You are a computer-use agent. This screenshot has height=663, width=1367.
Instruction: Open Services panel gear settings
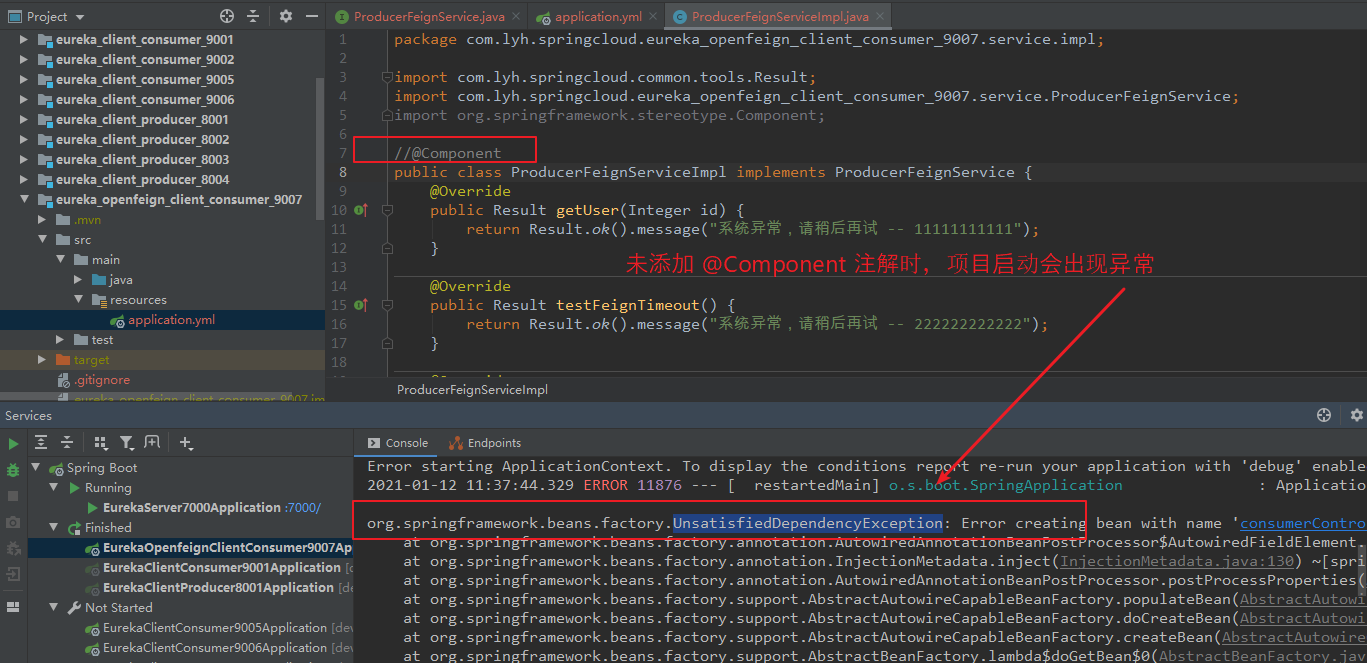click(x=1356, y=415)
